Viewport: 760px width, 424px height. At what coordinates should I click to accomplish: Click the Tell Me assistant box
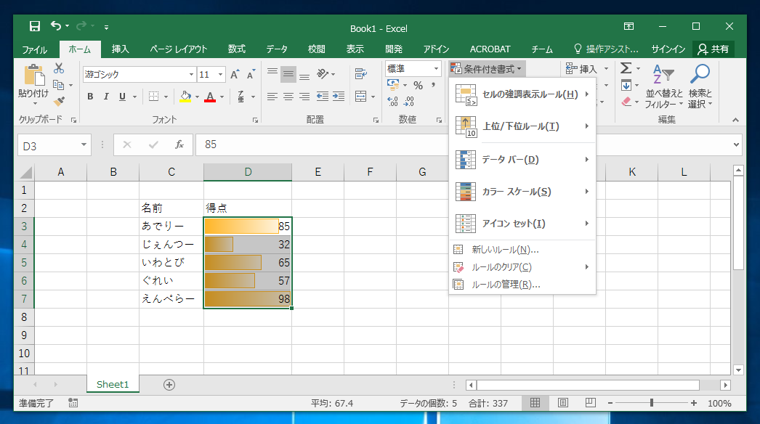click(606, 49)
